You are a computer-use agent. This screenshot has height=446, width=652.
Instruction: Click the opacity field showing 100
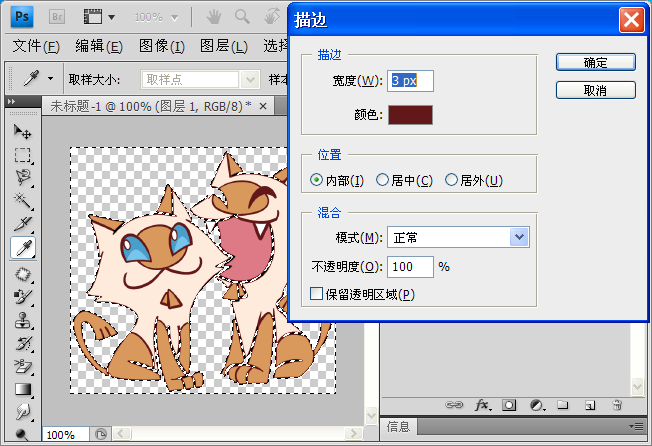pyautogui.click(x=410, y=267)
